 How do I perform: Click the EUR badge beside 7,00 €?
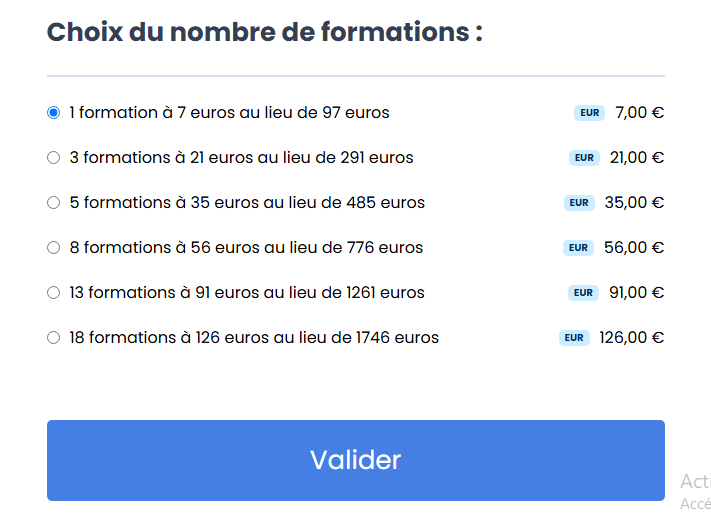click(x=589, y=113)
